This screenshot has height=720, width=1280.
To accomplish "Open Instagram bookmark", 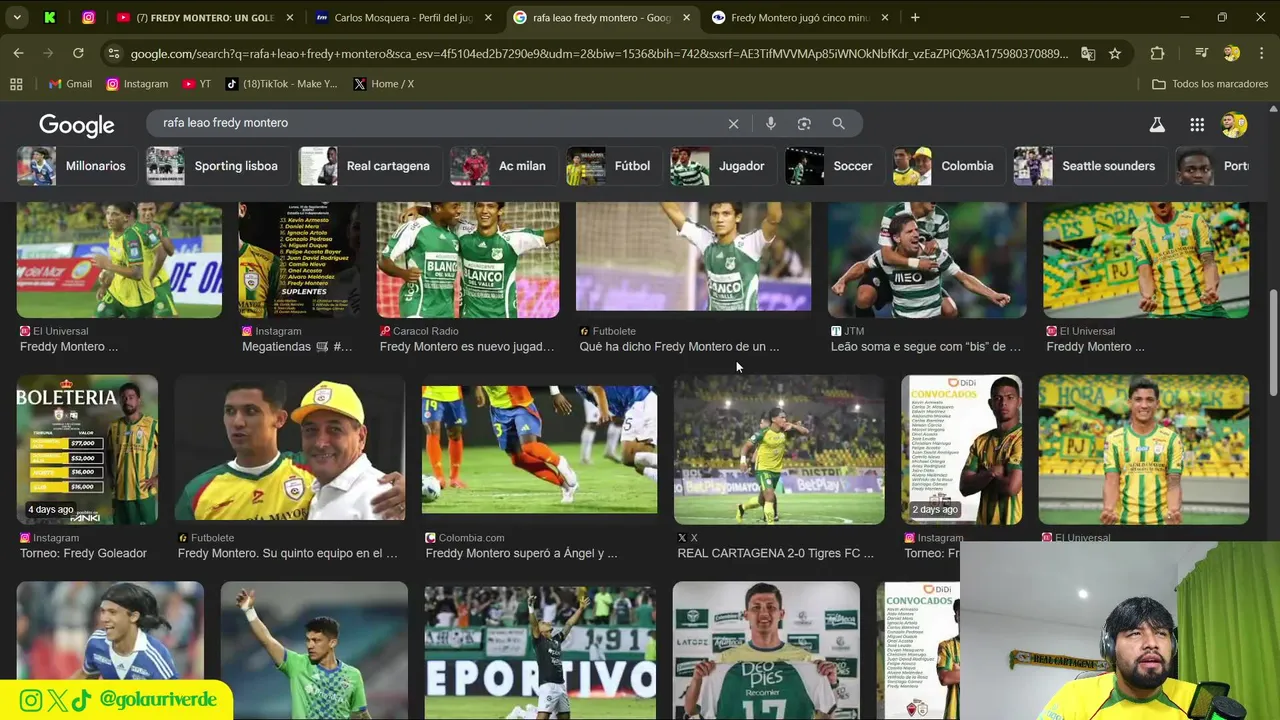I will [137, 84].
